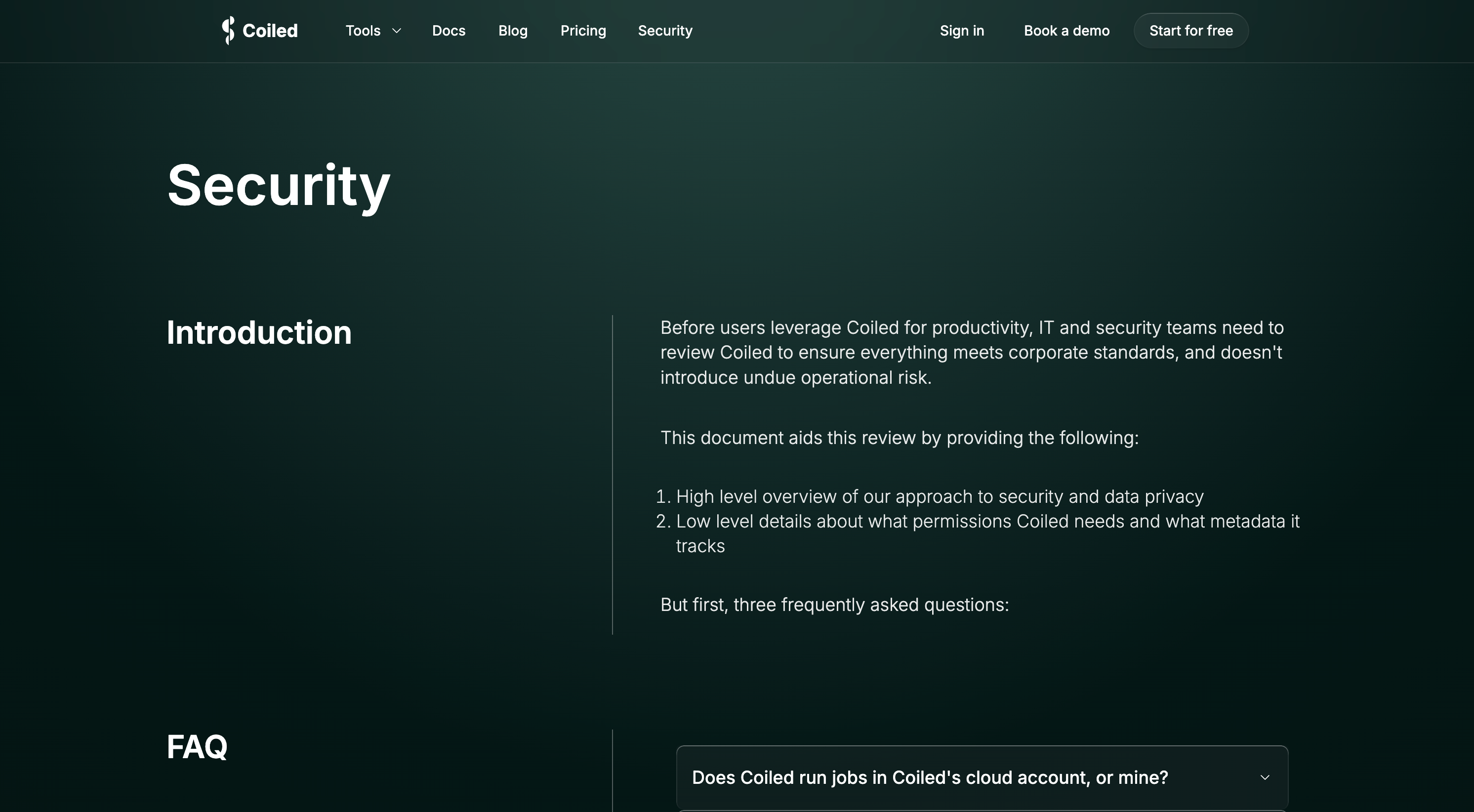Select Security in the navigation bar

665,31
